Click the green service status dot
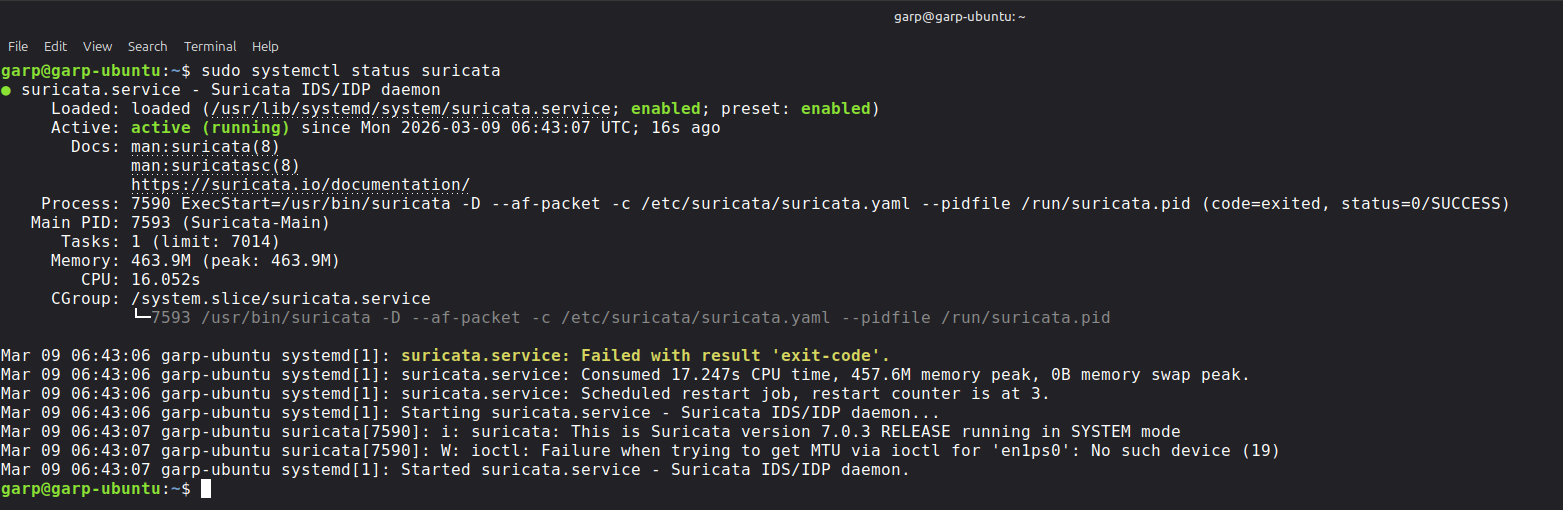The width and height of the screenshot is (1563, 510). pyautogui.click(x=6, y=90)
